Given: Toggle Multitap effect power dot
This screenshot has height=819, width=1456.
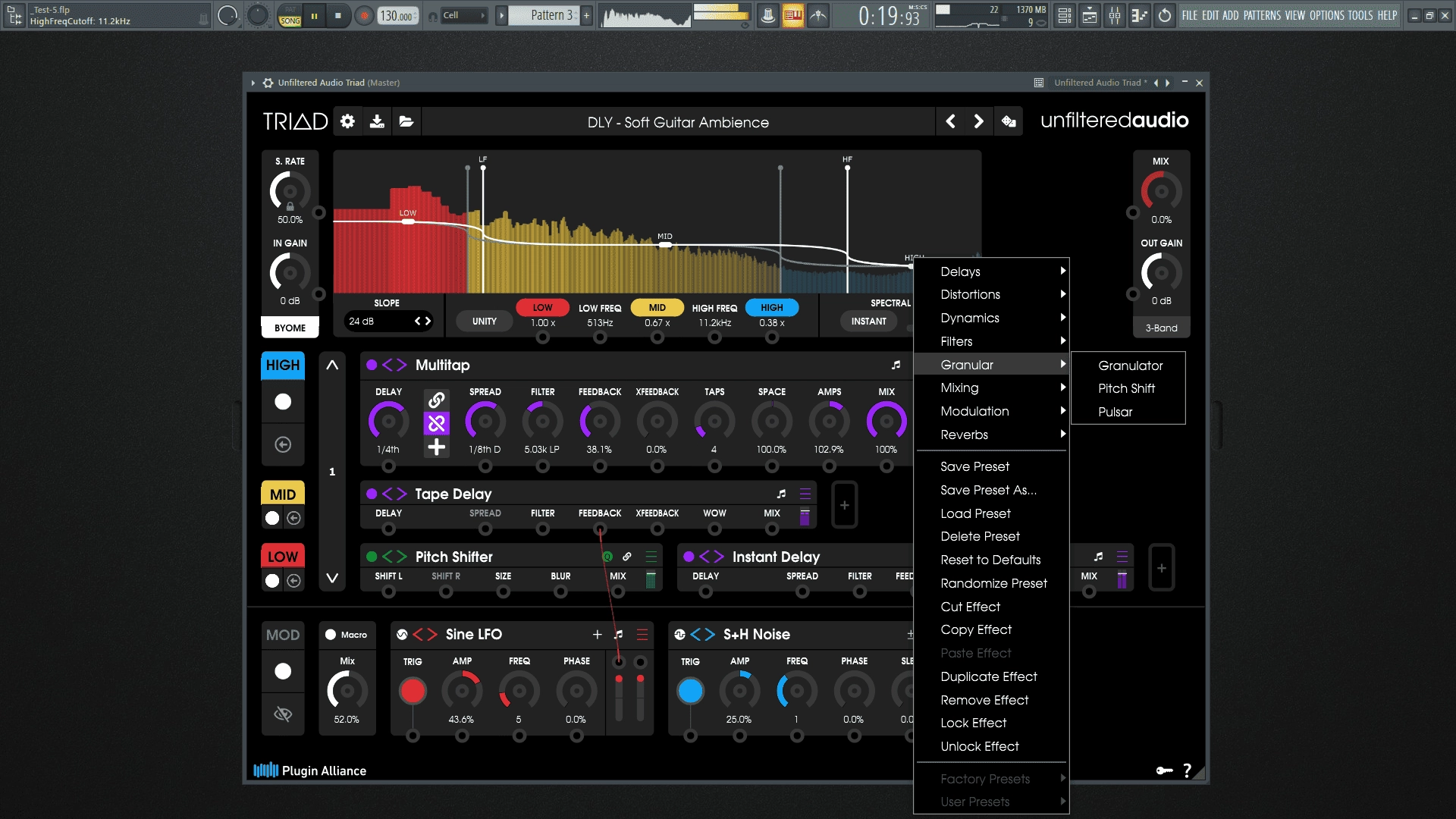Looking at the screenshot, I should [372, 365].
